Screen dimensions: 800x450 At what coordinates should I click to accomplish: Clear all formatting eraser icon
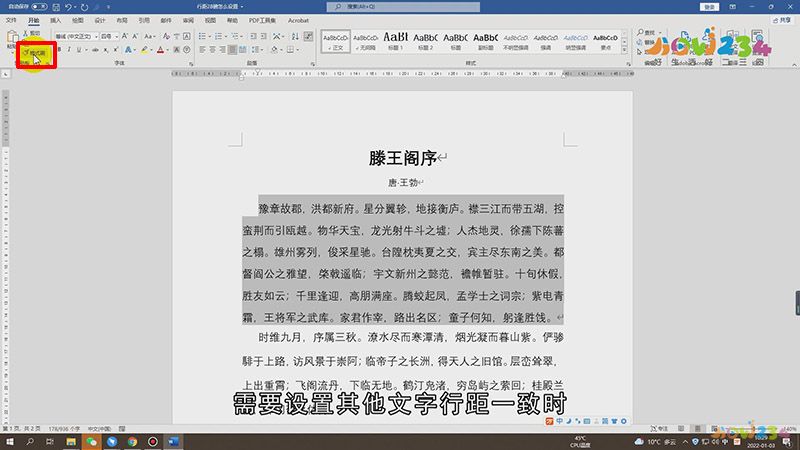(166, 36)
